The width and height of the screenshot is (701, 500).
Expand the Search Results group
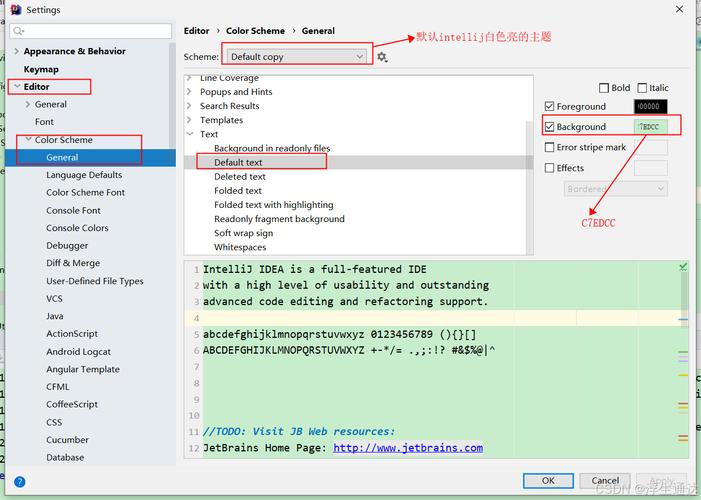click(189, 106)
